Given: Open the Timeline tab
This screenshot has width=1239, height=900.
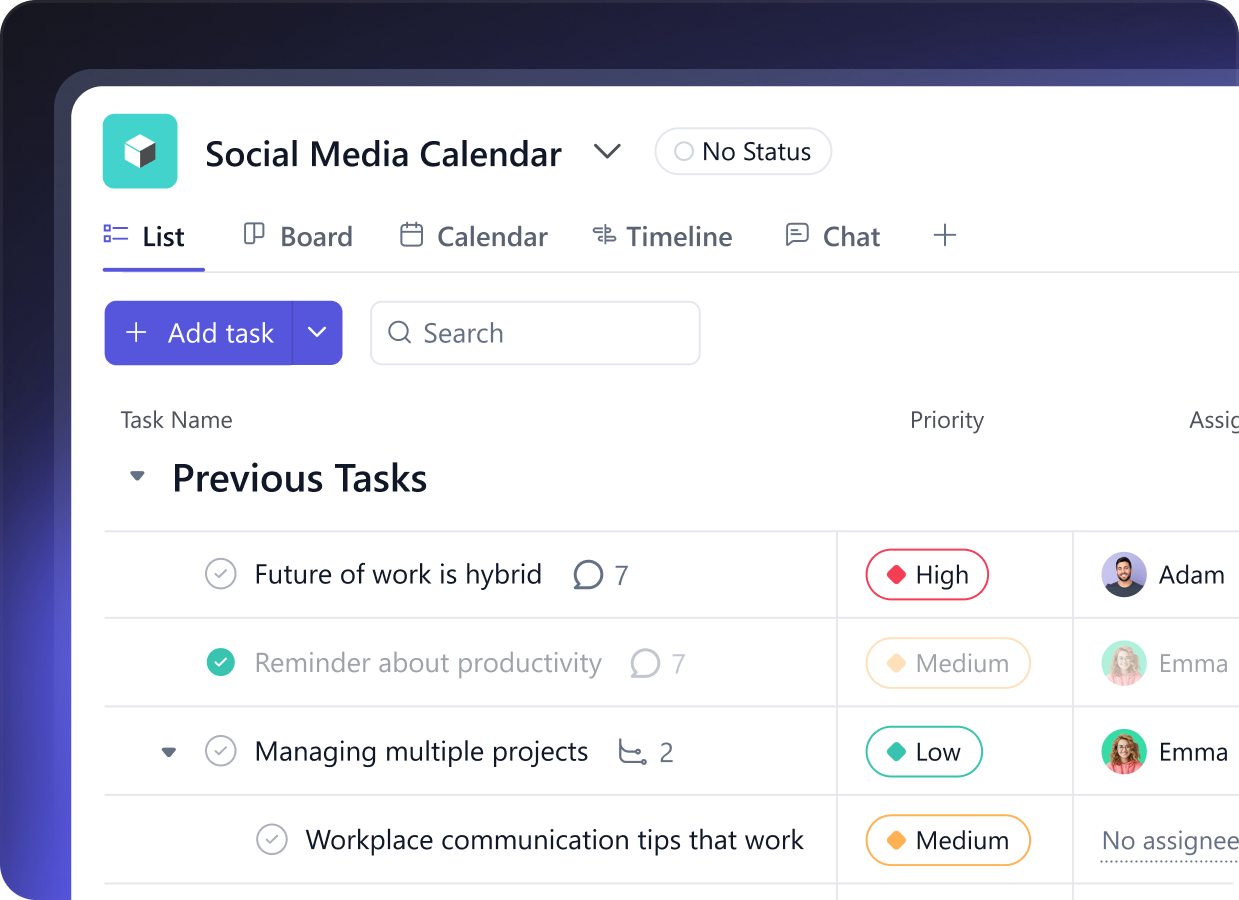Looking at the screenshot, I should pyautogui.click(x=662, y=236).
